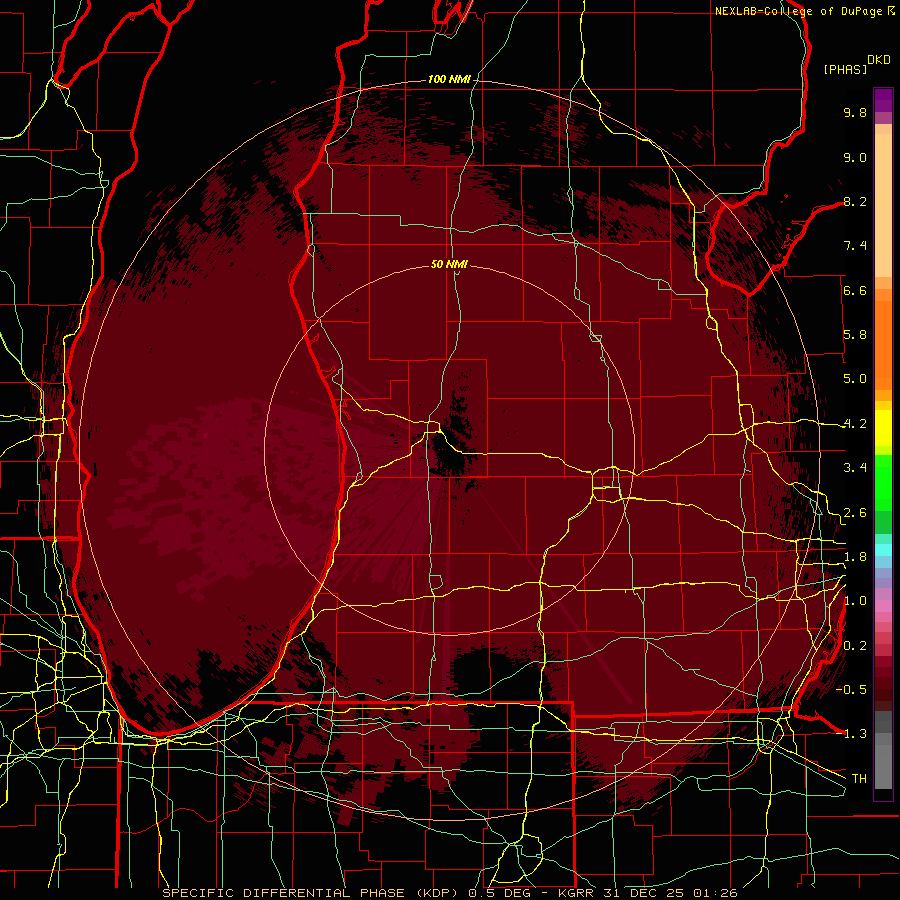The image size is (900, 900).
Task: Click the 100 NMI range ring label
Action: (449, 79)
